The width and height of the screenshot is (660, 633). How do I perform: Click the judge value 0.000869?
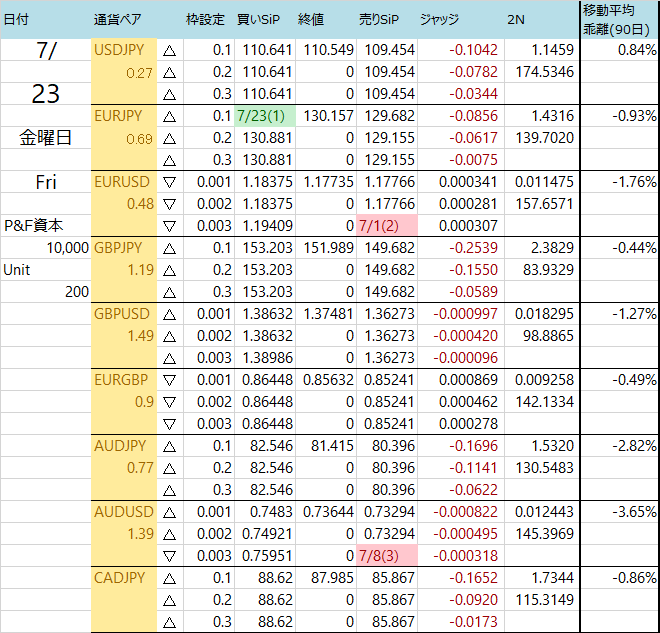pyautogui.click(x=468, y=380)
